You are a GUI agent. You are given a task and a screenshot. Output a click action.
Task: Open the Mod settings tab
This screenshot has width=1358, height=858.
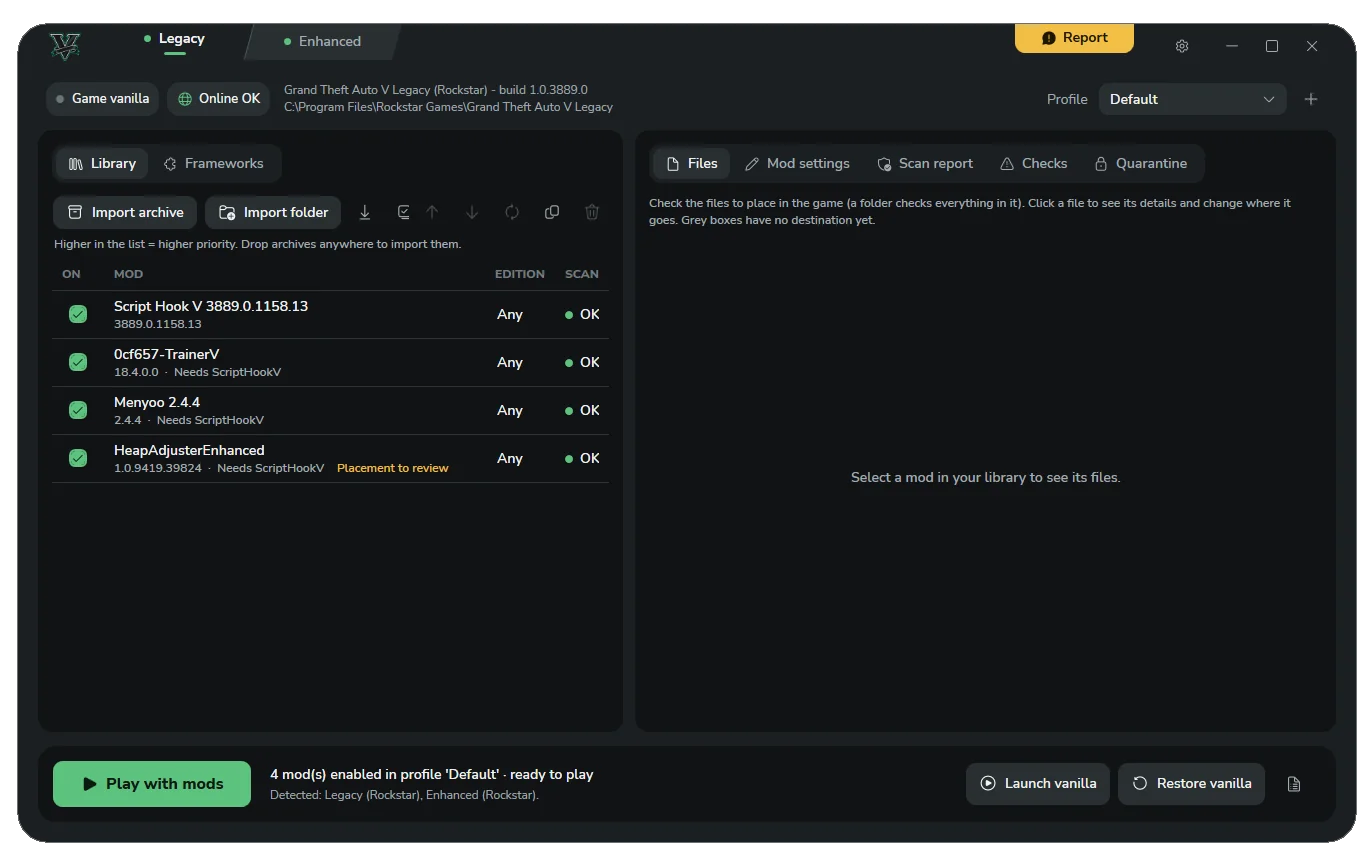(797, 163)
